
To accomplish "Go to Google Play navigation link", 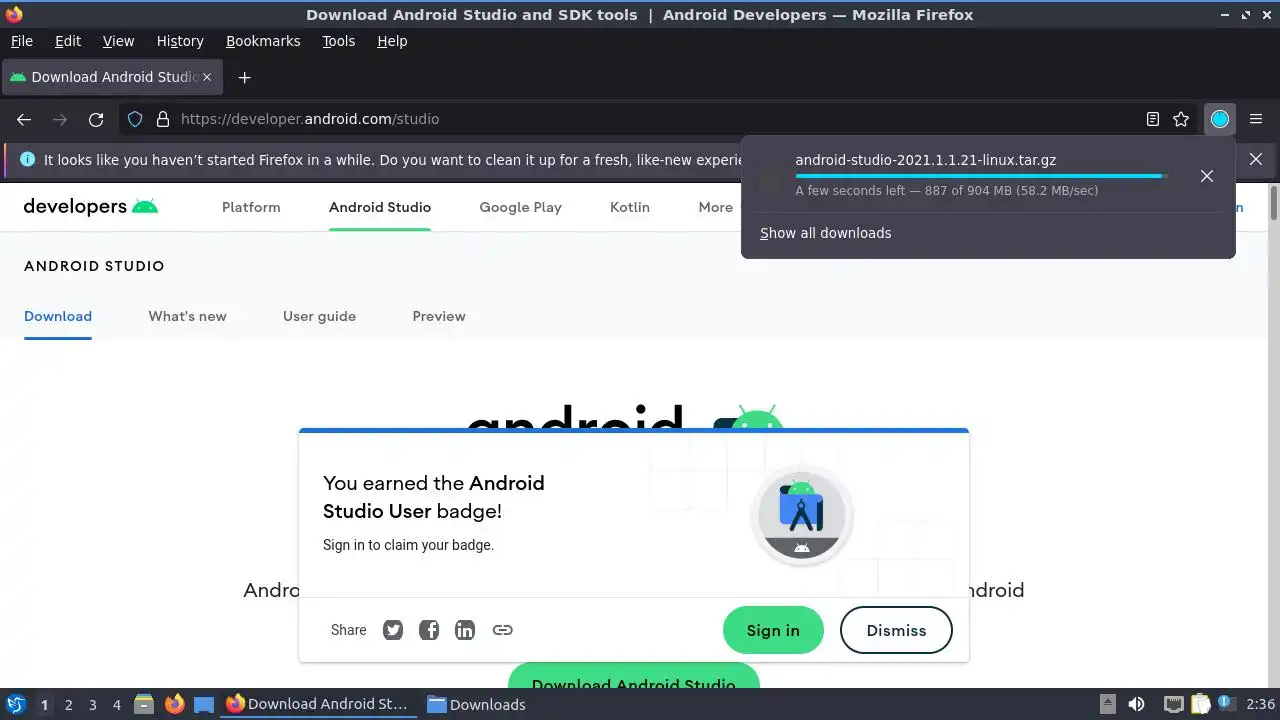I will [x=520, y=207].
